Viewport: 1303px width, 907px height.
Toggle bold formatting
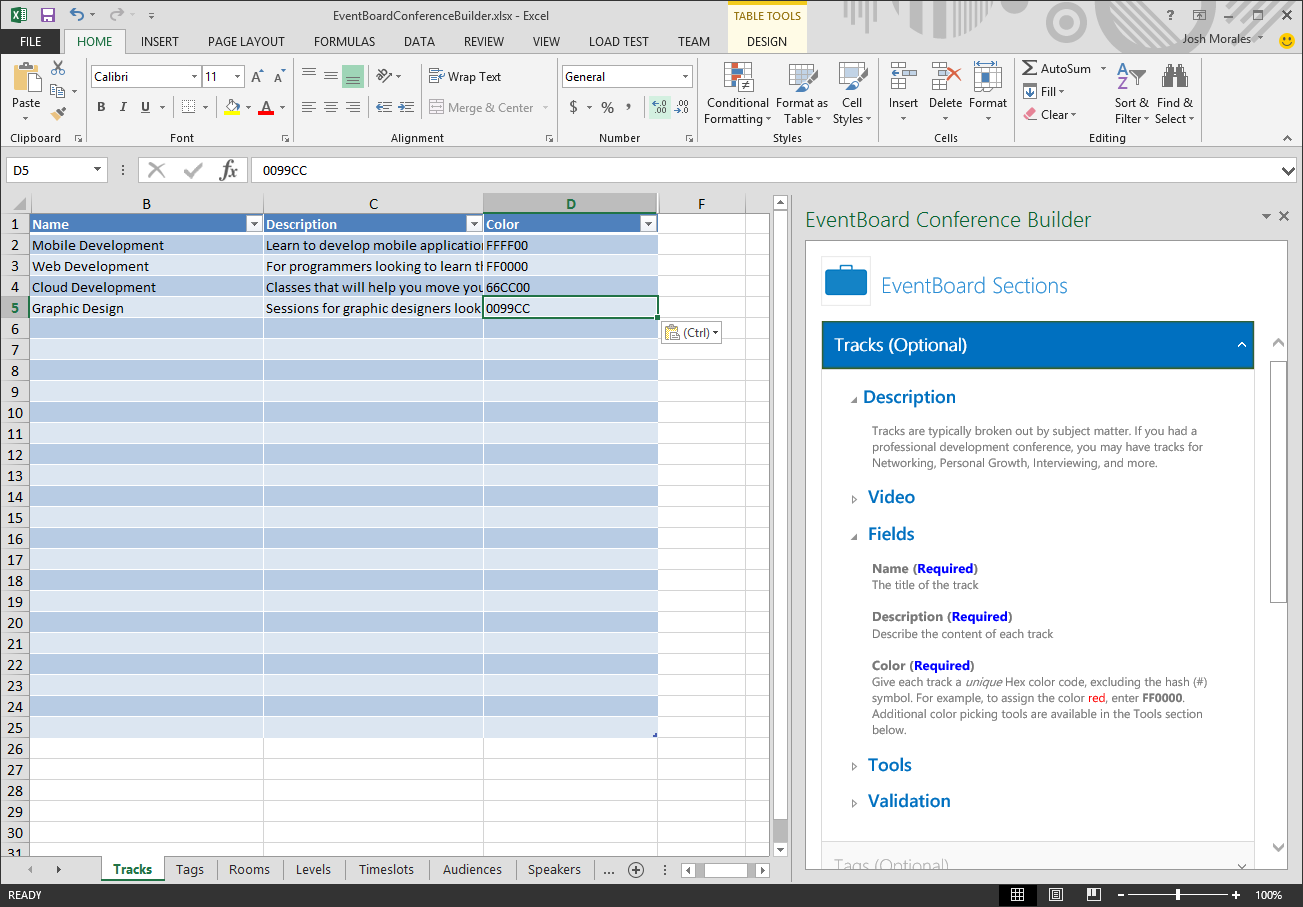click(101, 106)
